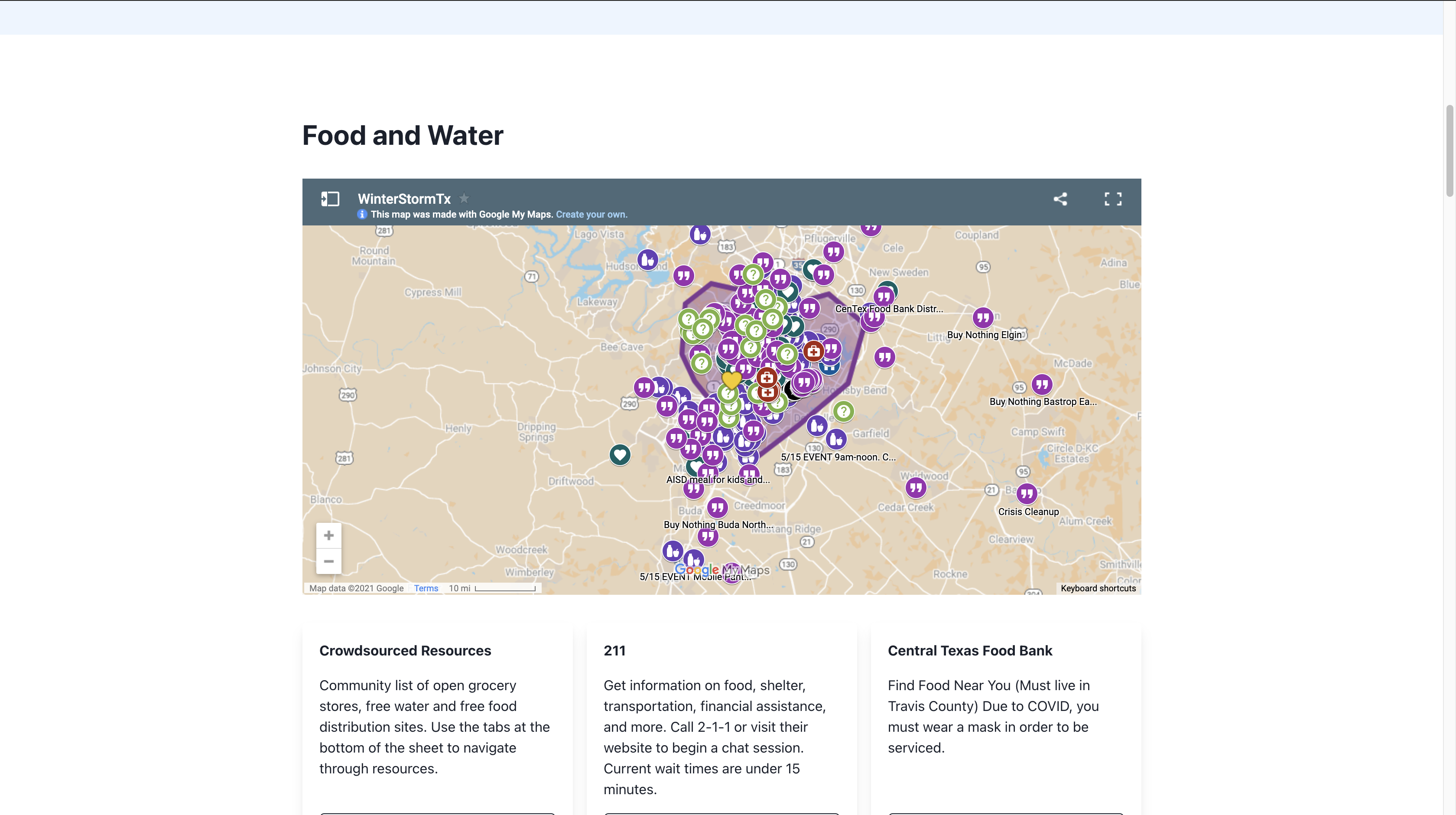1456x815 pixels.
Task: Zoom in on the map
Action: coord(329,535)
